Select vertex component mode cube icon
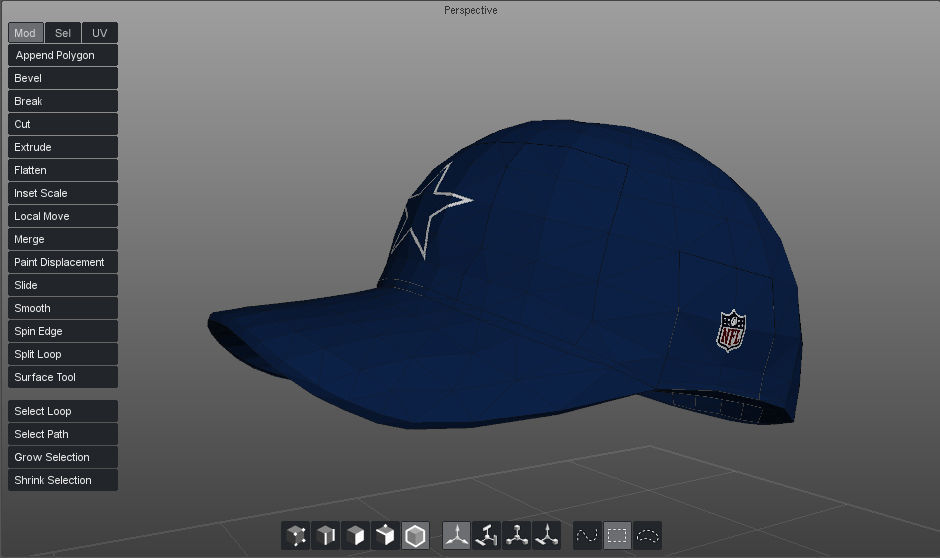Image resolution: width=940 pixels, height=558 pixels. (x=296, y=535)
